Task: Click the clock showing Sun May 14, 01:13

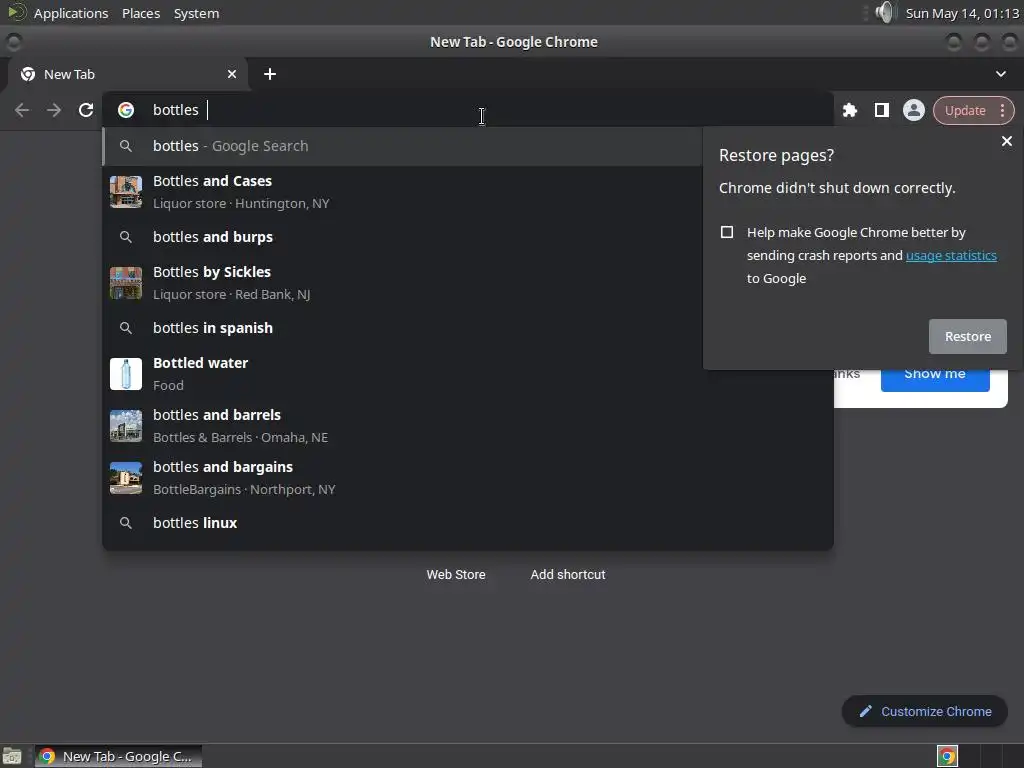Action: (962, 13)
